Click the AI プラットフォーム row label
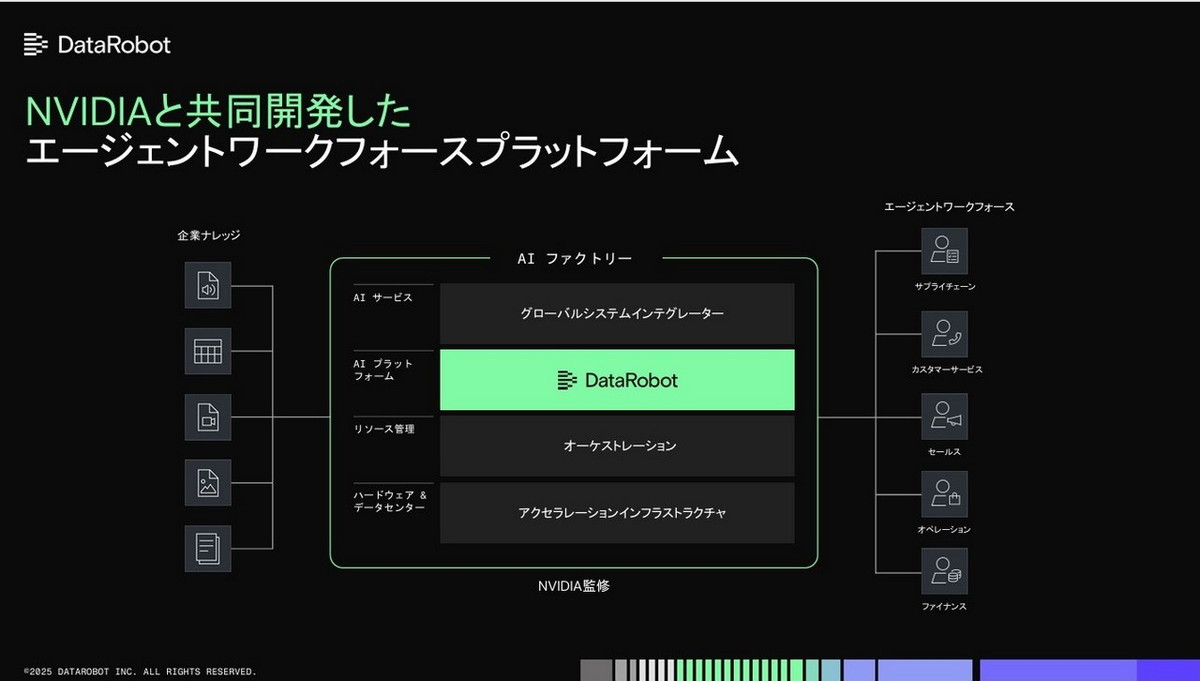 click(383, 370)
